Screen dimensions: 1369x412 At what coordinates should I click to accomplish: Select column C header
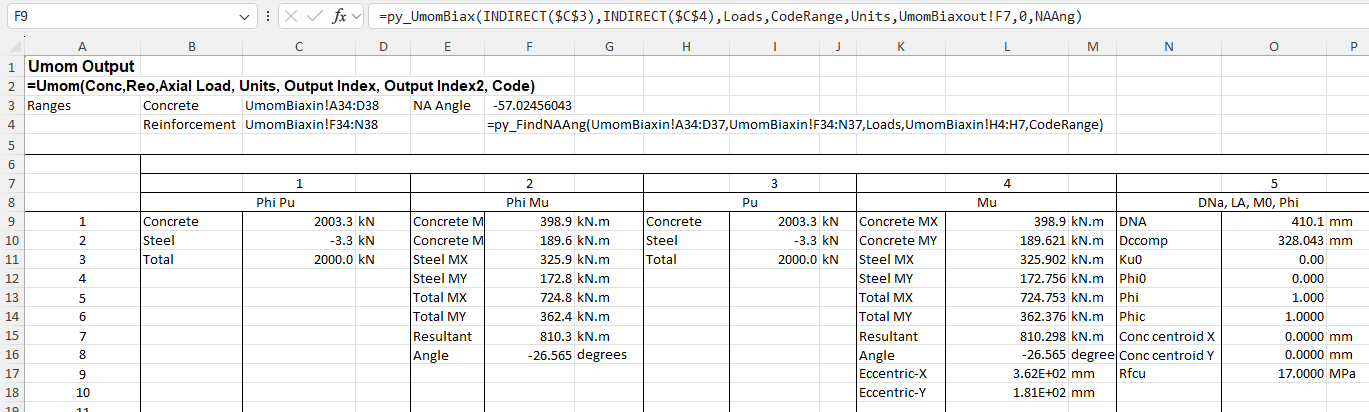(x=298, y=46)
